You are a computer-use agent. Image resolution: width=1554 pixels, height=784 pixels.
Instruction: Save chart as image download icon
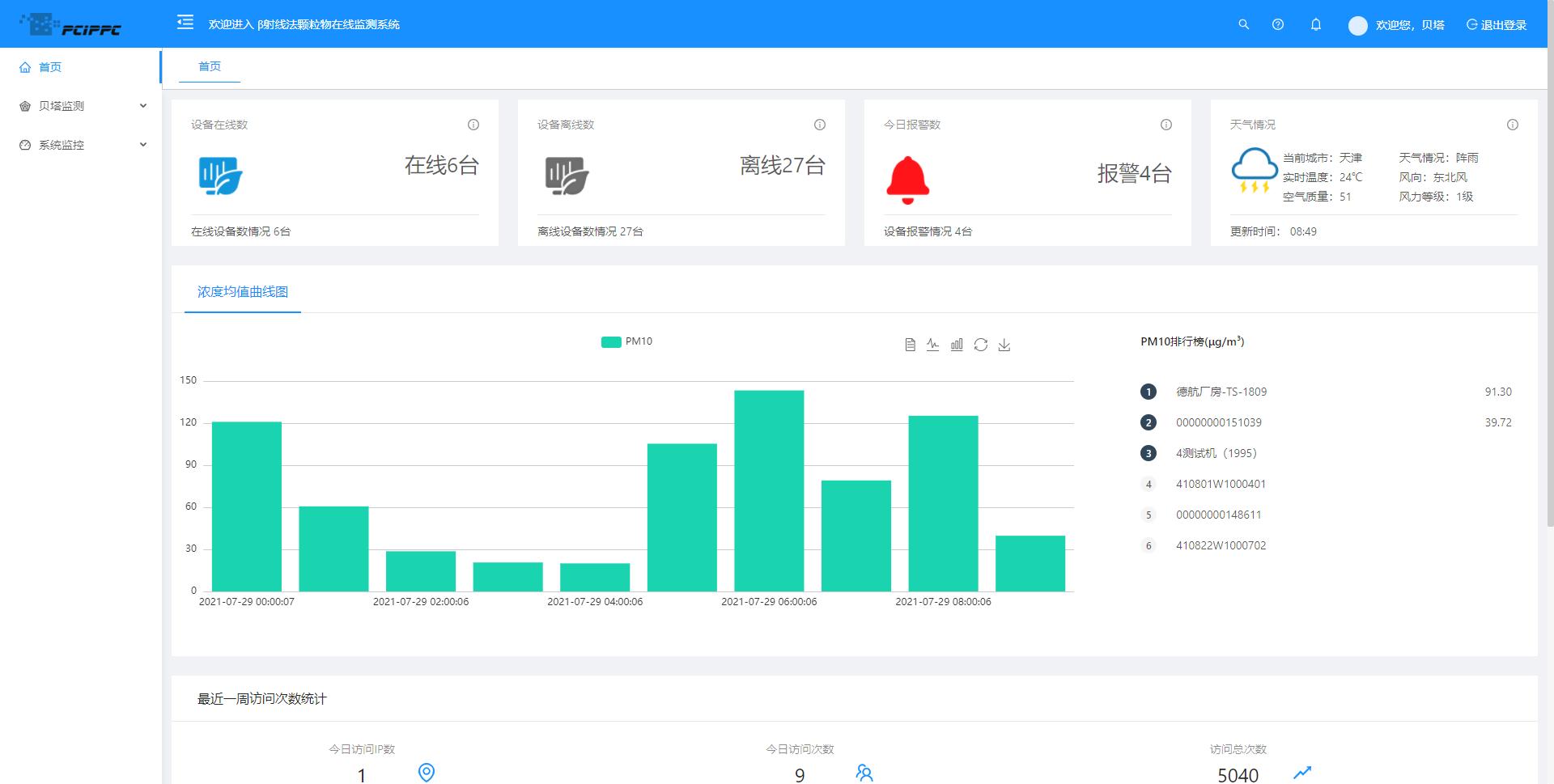tap(1004, 345)
